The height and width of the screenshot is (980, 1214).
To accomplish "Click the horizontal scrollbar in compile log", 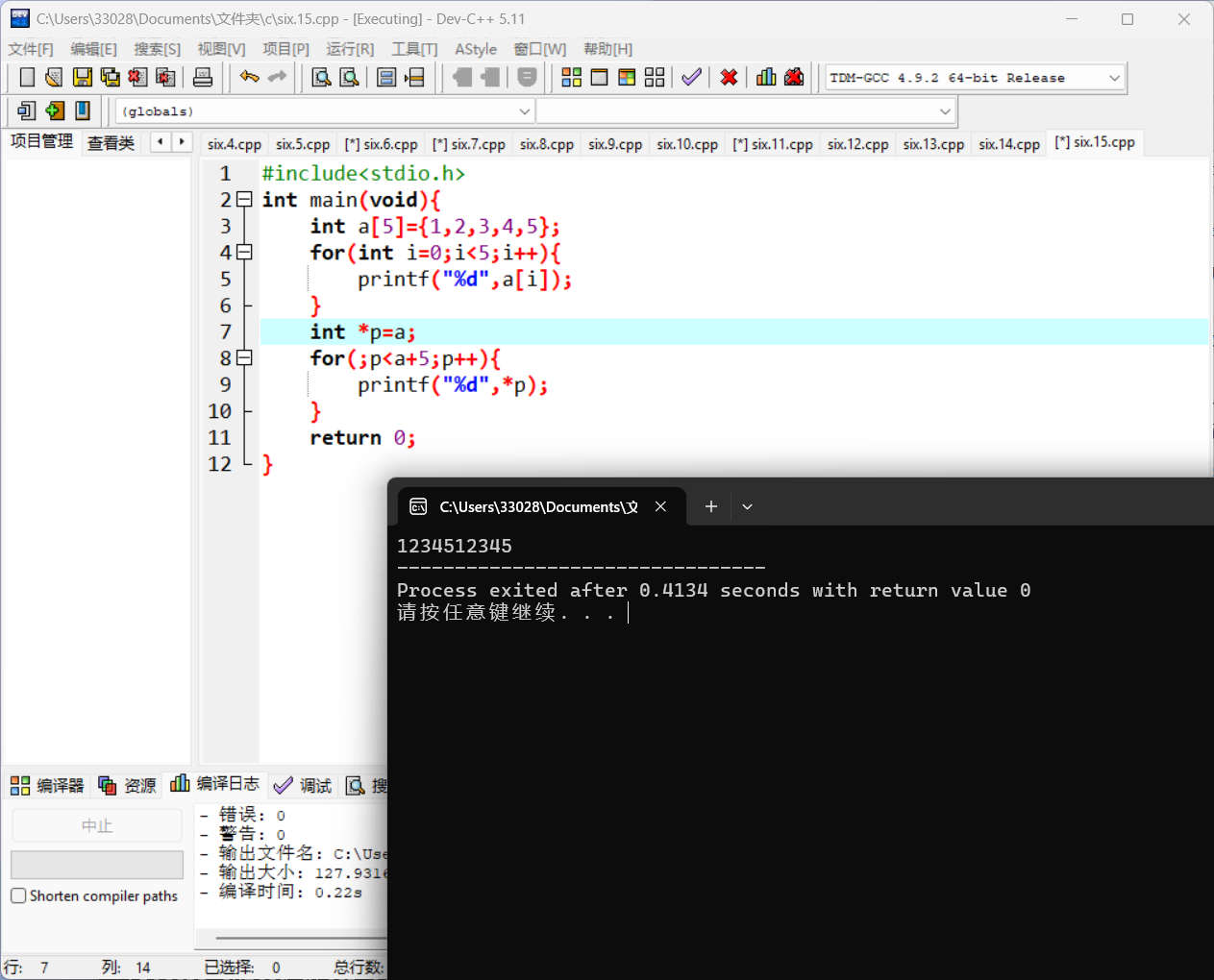I will 301,938.
